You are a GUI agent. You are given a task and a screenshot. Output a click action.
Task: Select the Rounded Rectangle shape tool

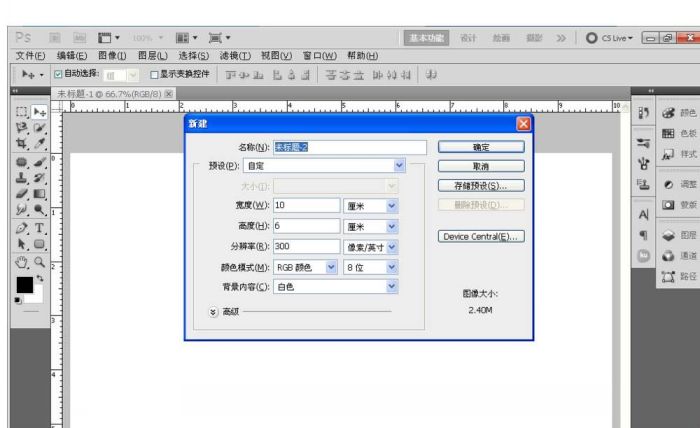pos(39,244)
